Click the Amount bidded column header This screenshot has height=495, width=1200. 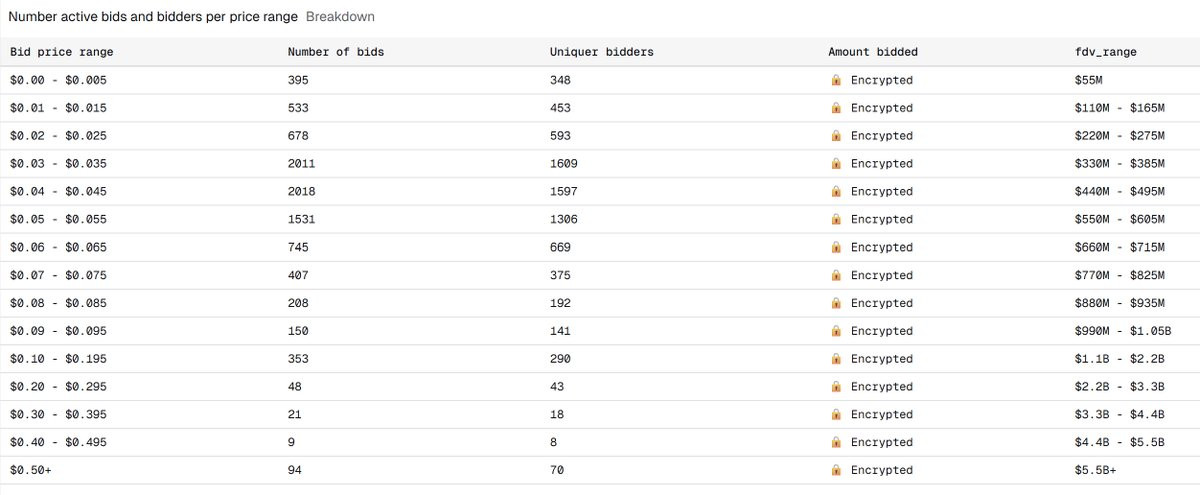point(872,52)
